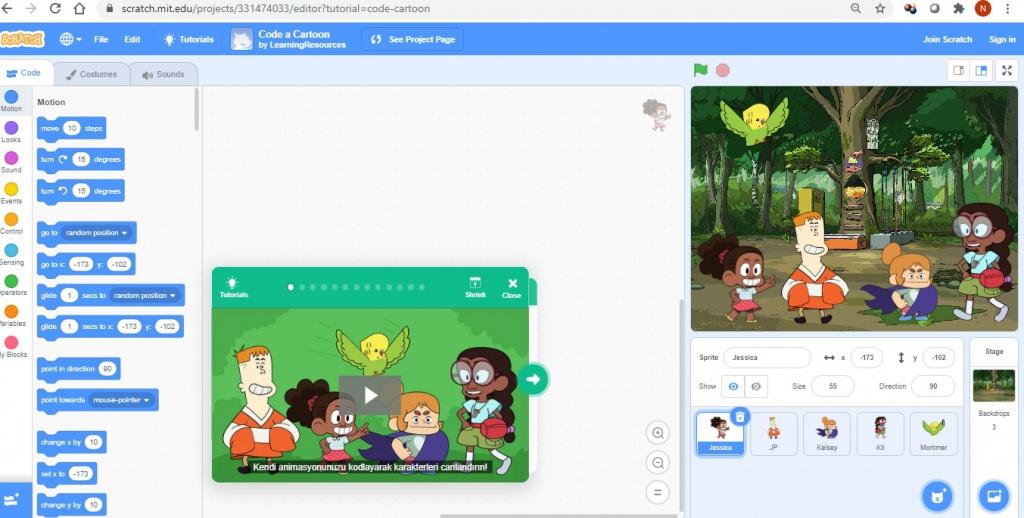Zoom in on the code workspace
Viewport: 1024px width, 518px height.
point(657,433)
